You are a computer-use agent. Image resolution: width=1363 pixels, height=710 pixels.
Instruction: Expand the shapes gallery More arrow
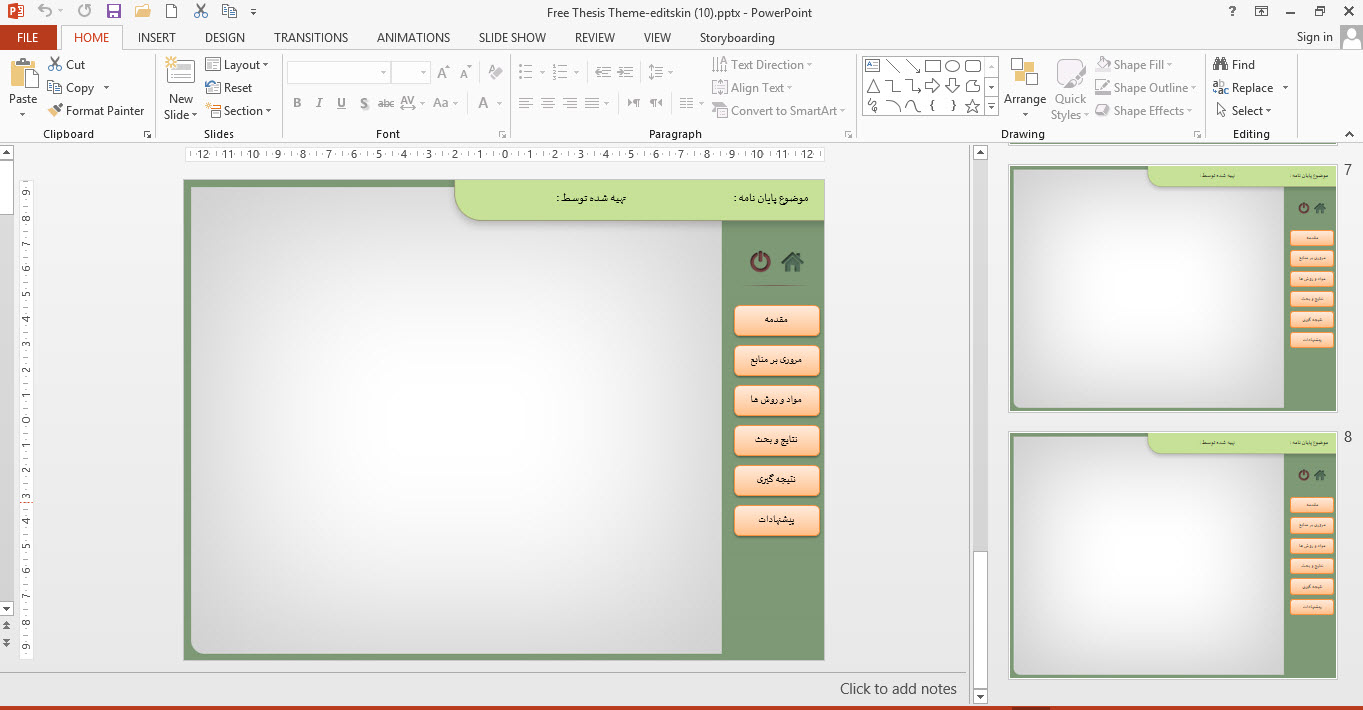(x=992, y=105)
